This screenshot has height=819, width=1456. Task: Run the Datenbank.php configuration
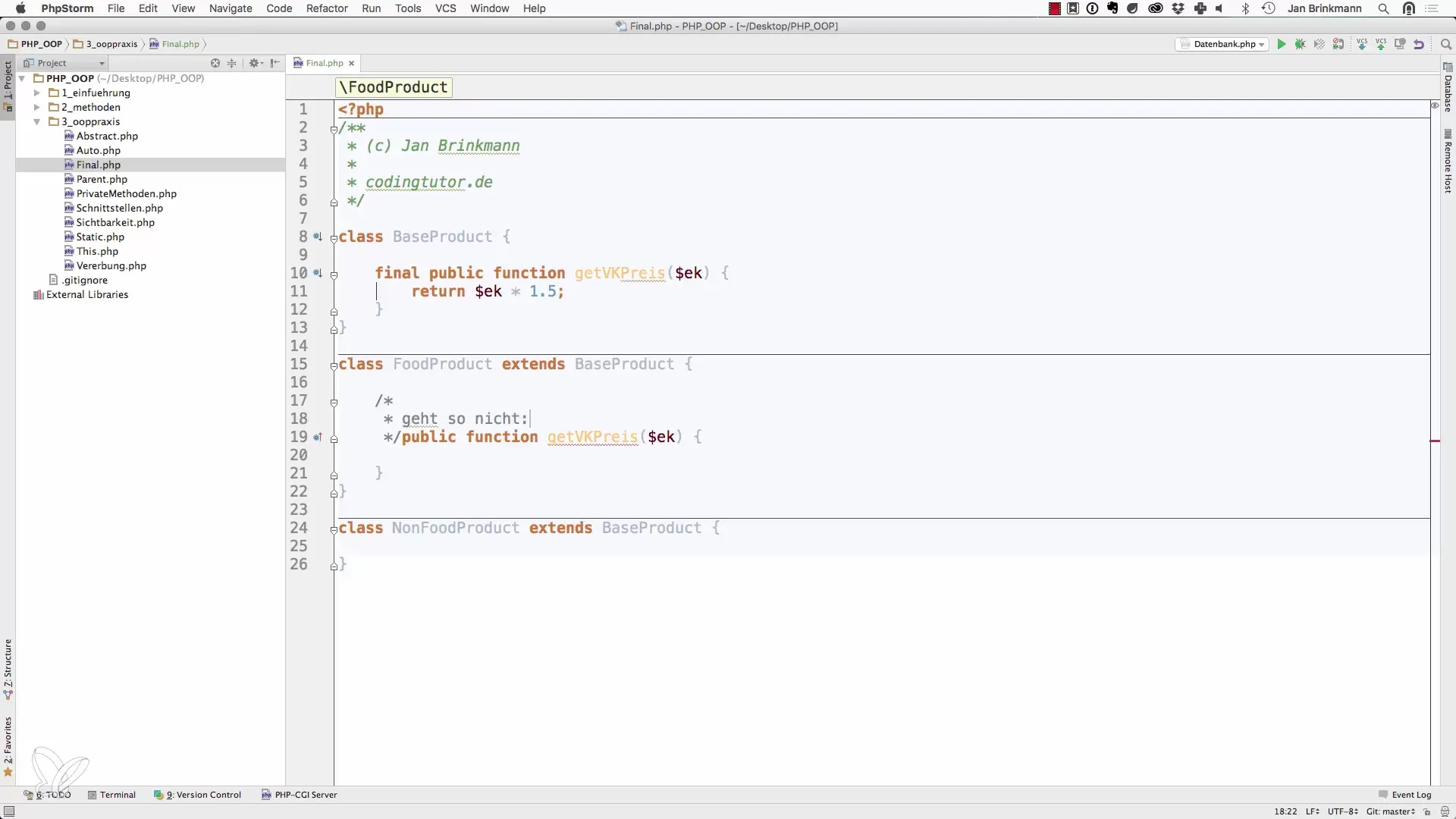coord(1282,44)
